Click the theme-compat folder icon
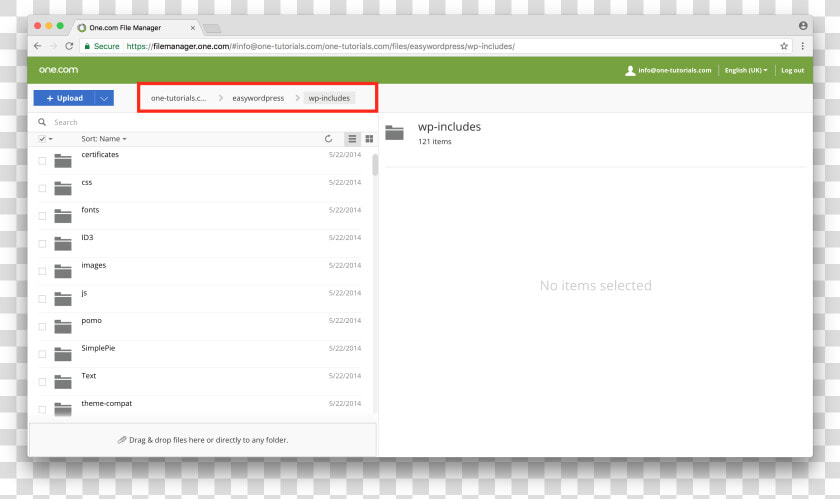Viewport: 840px width, 499px height. 63,409
